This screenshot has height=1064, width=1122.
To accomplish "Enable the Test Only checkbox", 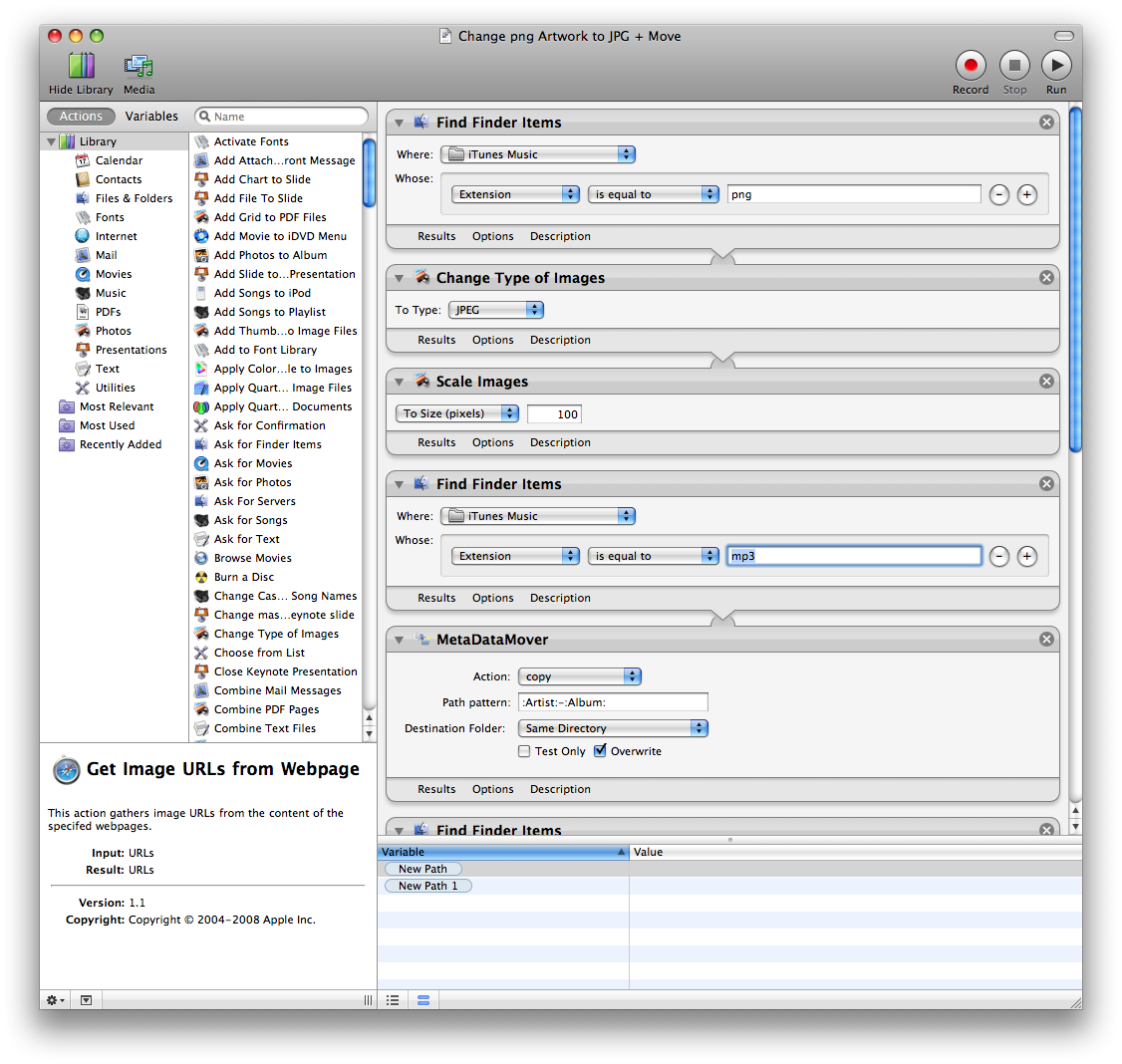I will coord(524,751).
